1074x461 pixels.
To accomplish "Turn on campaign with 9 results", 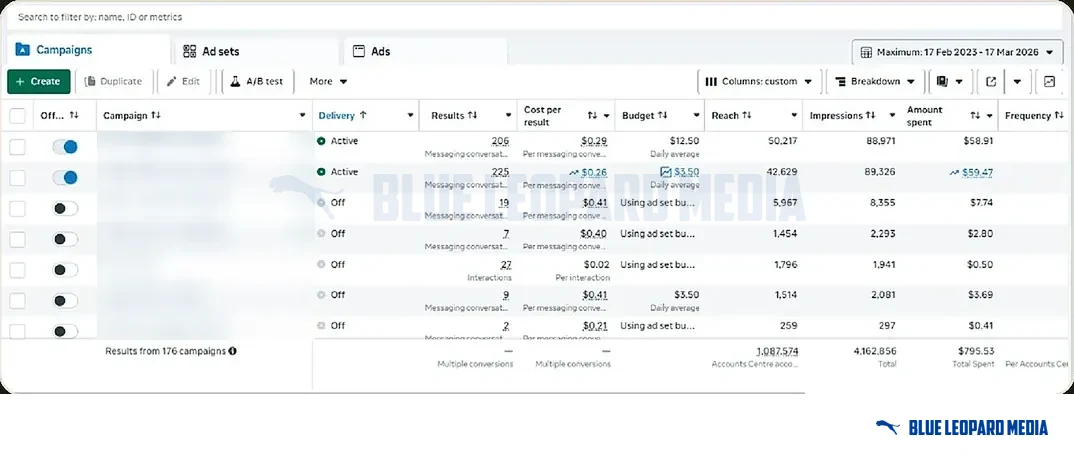I will [66, 301].
